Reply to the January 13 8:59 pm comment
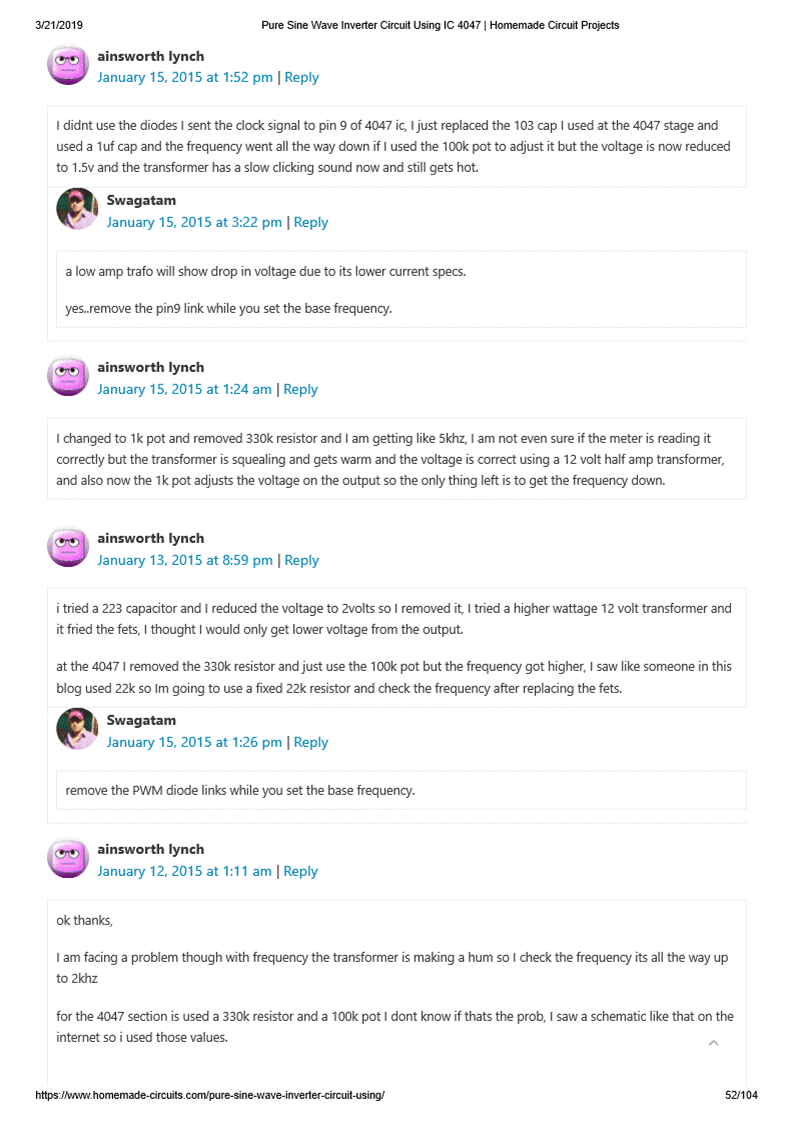Viewport: 793px width, 1122px height. click(301, 560)
